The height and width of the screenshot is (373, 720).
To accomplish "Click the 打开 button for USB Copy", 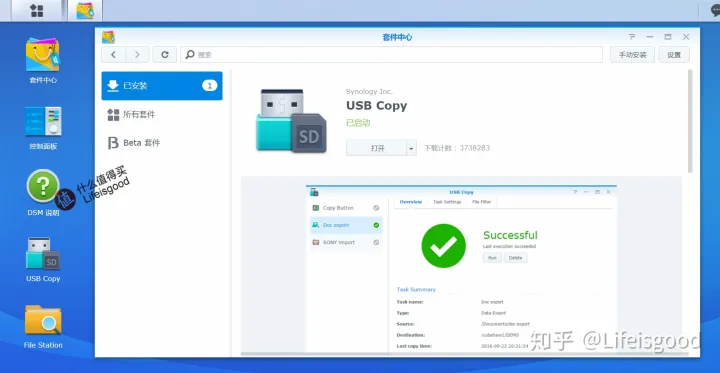I will point(377,148).
